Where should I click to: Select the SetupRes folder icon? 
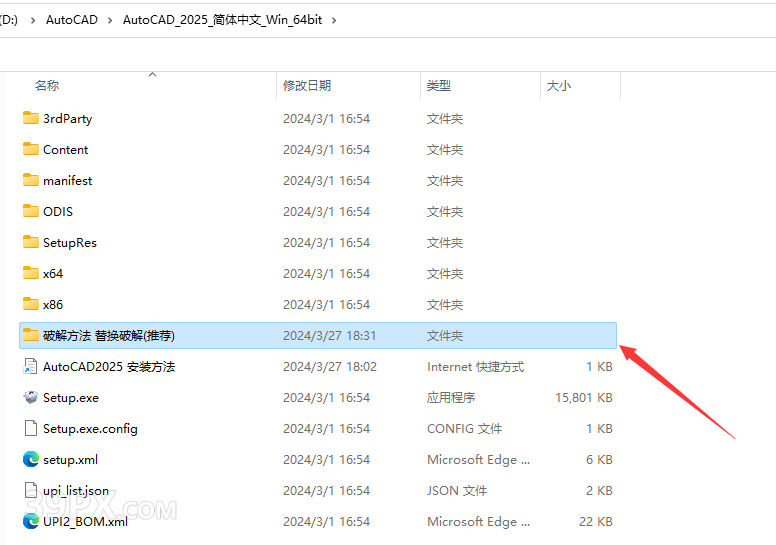tap(31, 242)
